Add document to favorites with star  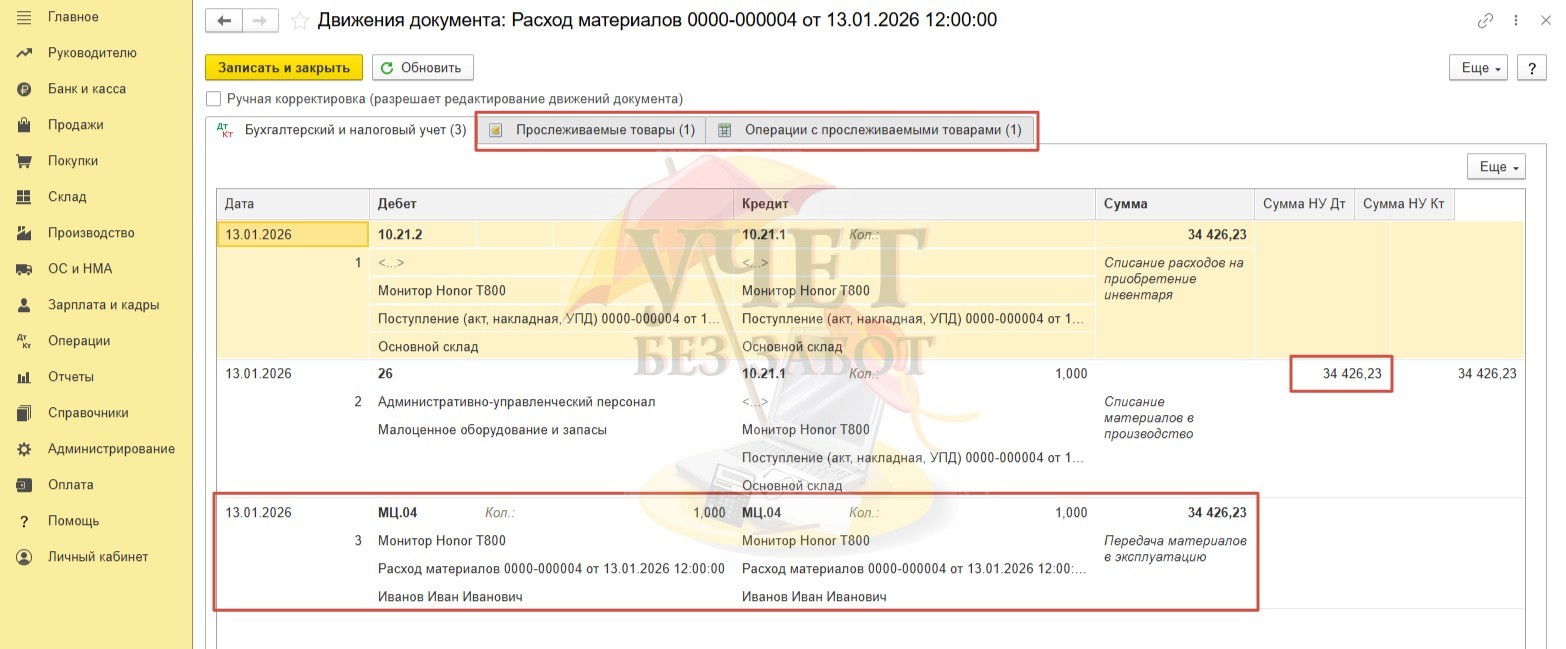pyautogui.click(x=298, y=20)
